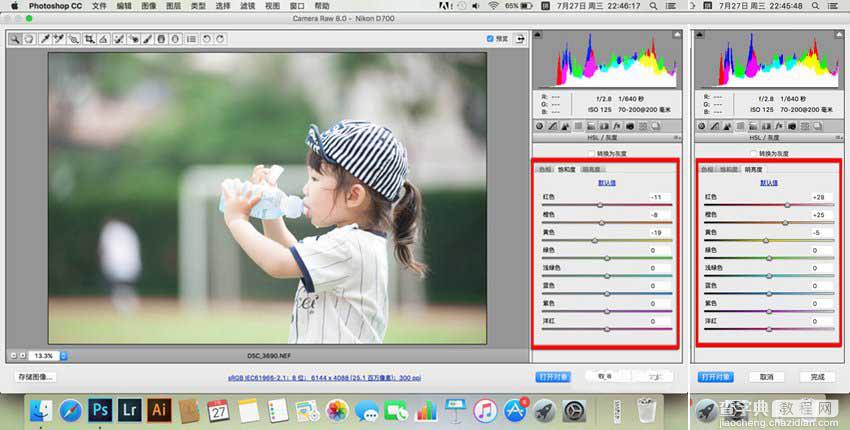Open fx Effects icon in right panel copy

(x=779, y=126)
